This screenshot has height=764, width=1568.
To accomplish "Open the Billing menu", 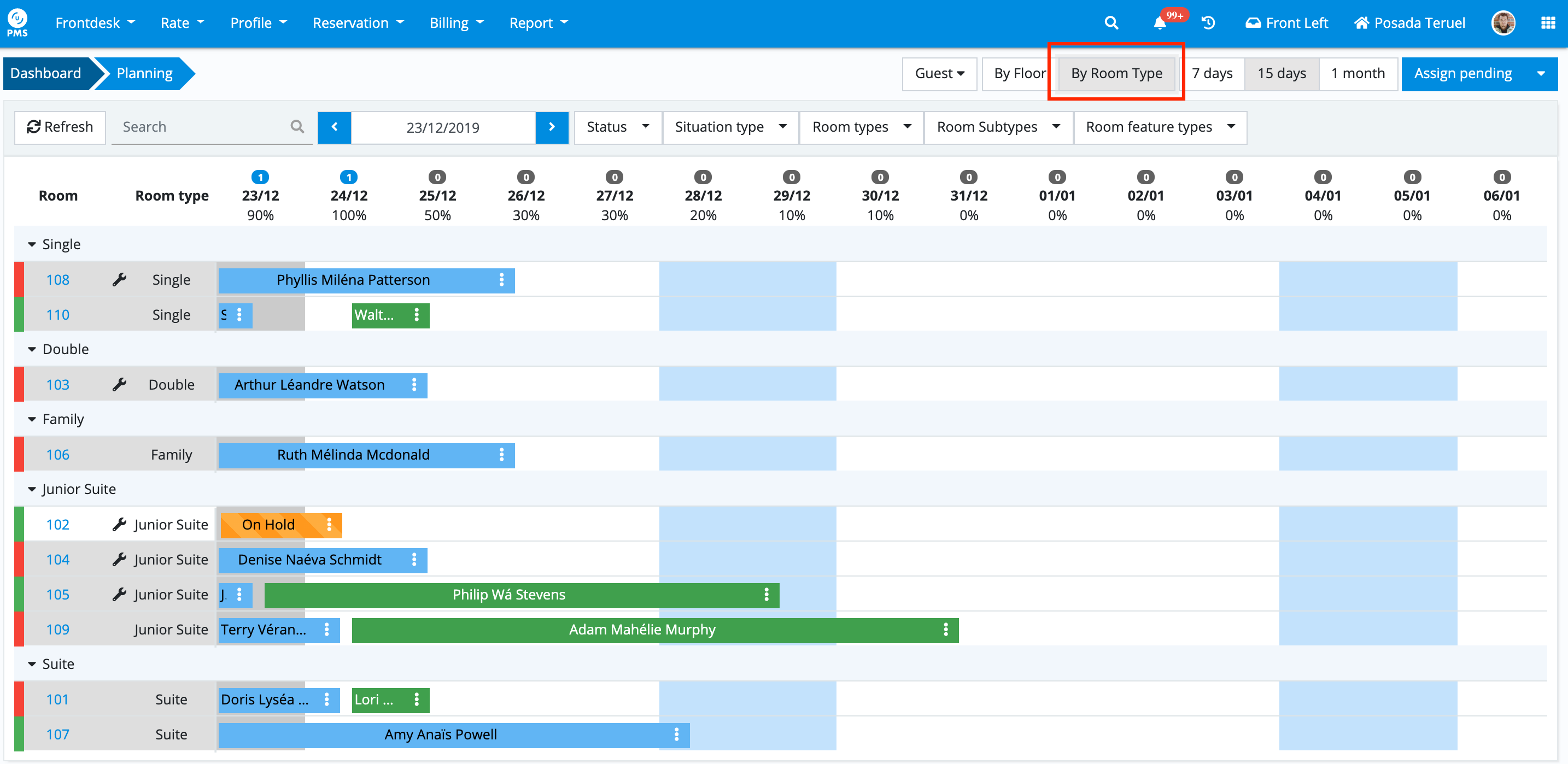I will click(x=456, y=23).
